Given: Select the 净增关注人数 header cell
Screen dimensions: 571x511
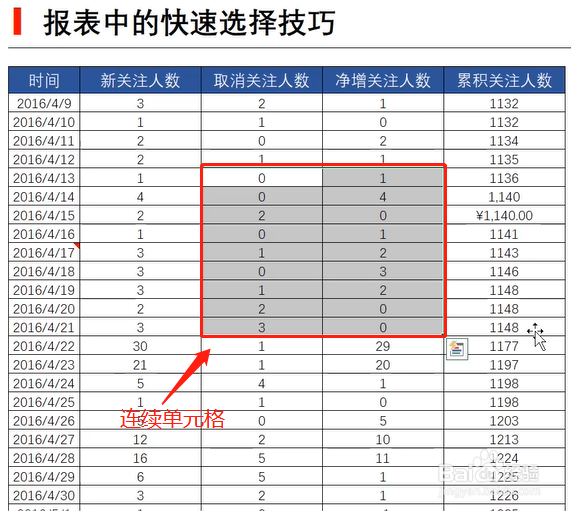Looking at the screenshot, I should (383, 80).
